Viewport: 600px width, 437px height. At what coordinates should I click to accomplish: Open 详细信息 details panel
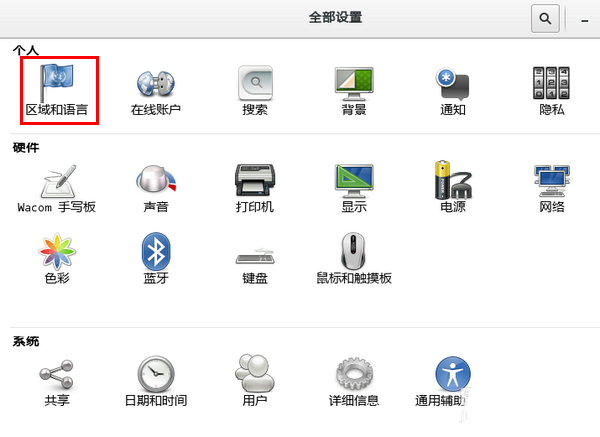pyautogui.click(x=354, y=381)
